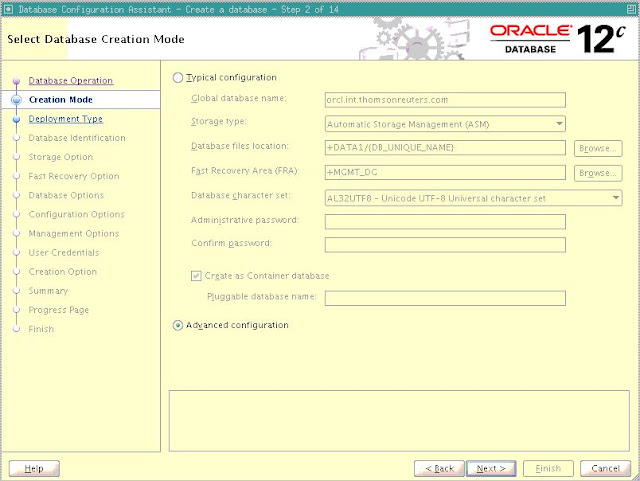Select the Advanced configuration radio button

point(178,325)
